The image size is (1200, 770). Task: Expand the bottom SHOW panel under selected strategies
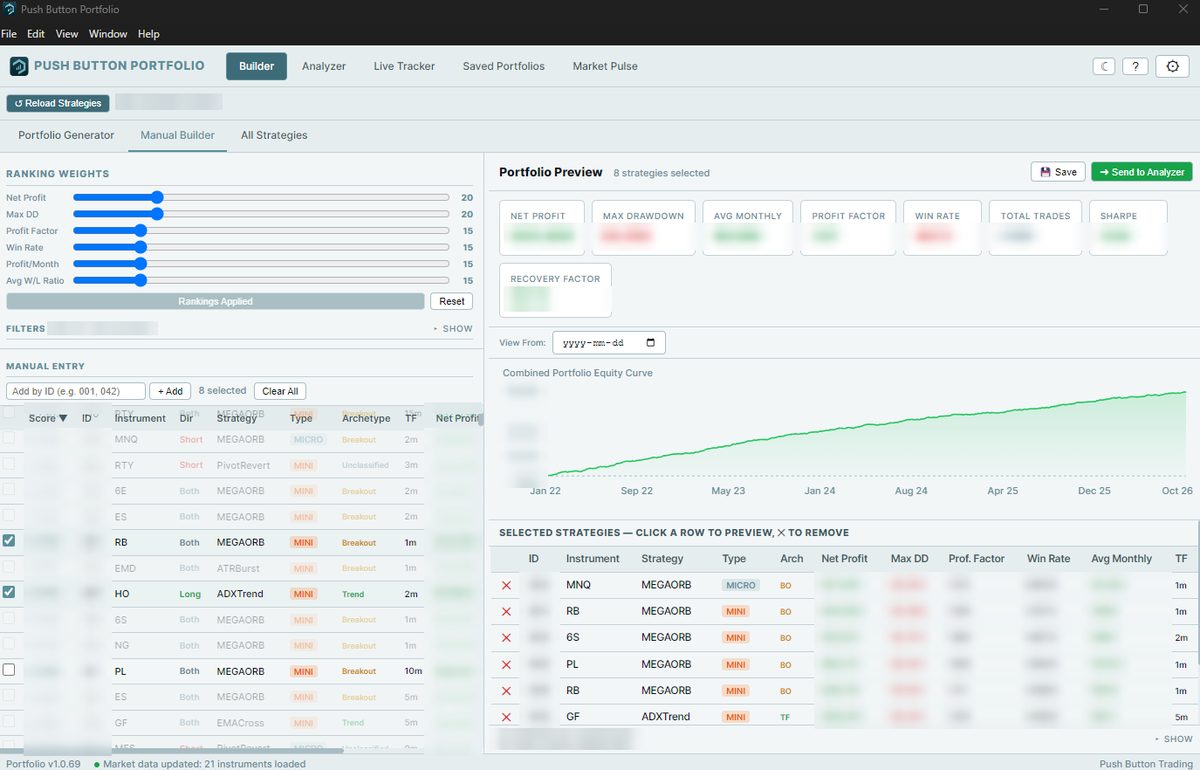[1173, 739]
